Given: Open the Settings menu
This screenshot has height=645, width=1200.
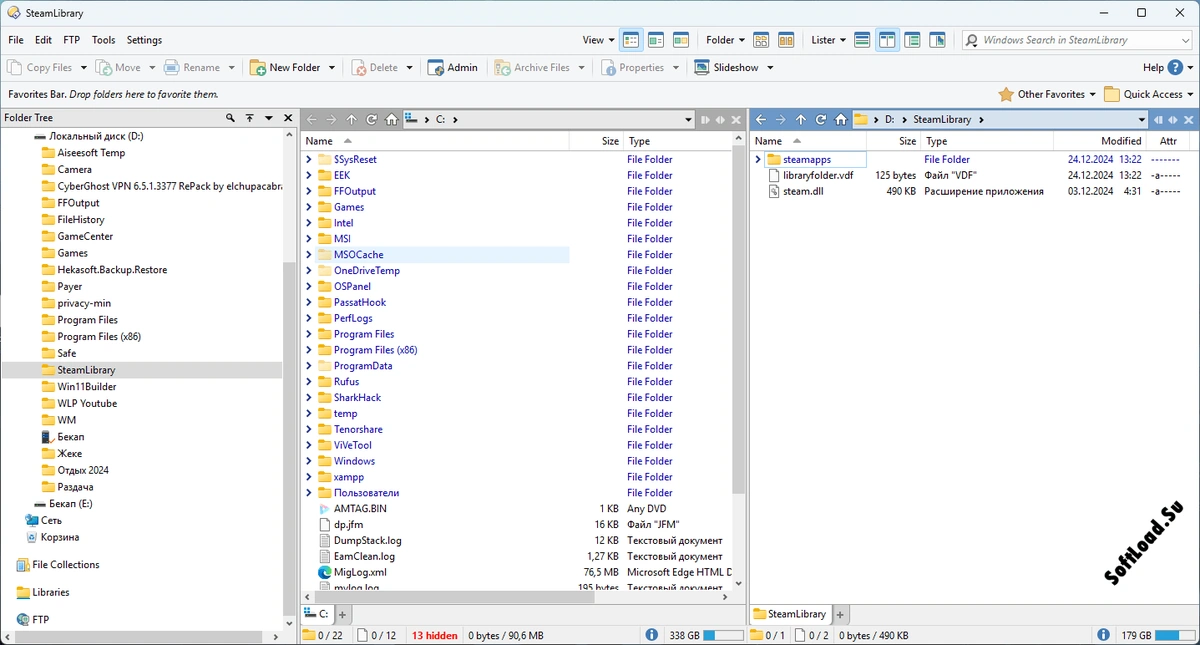Looking at the screenshot, I should tap(144, 40).
